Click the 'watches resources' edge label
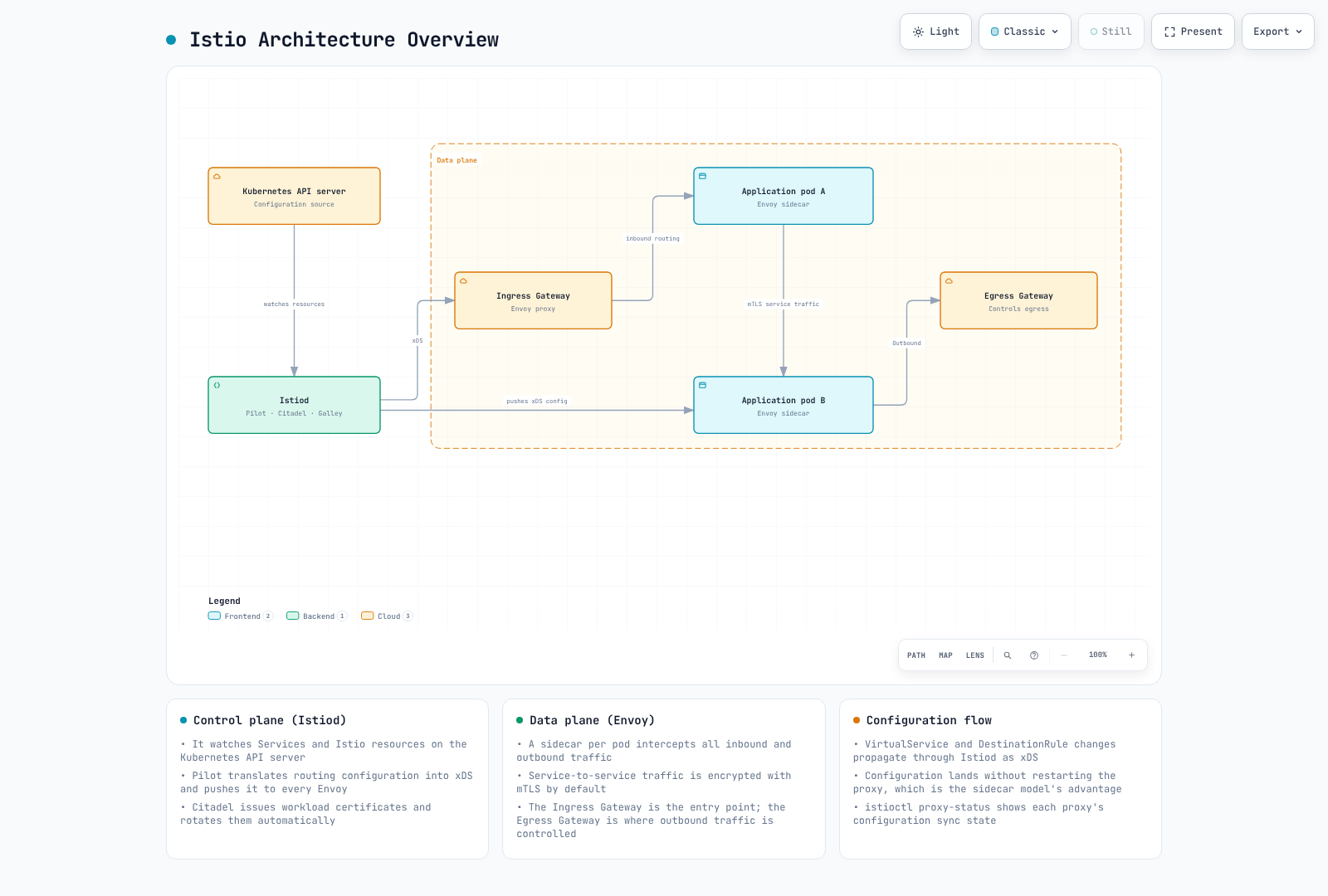Screen dimensions: 1328x896 294,304
